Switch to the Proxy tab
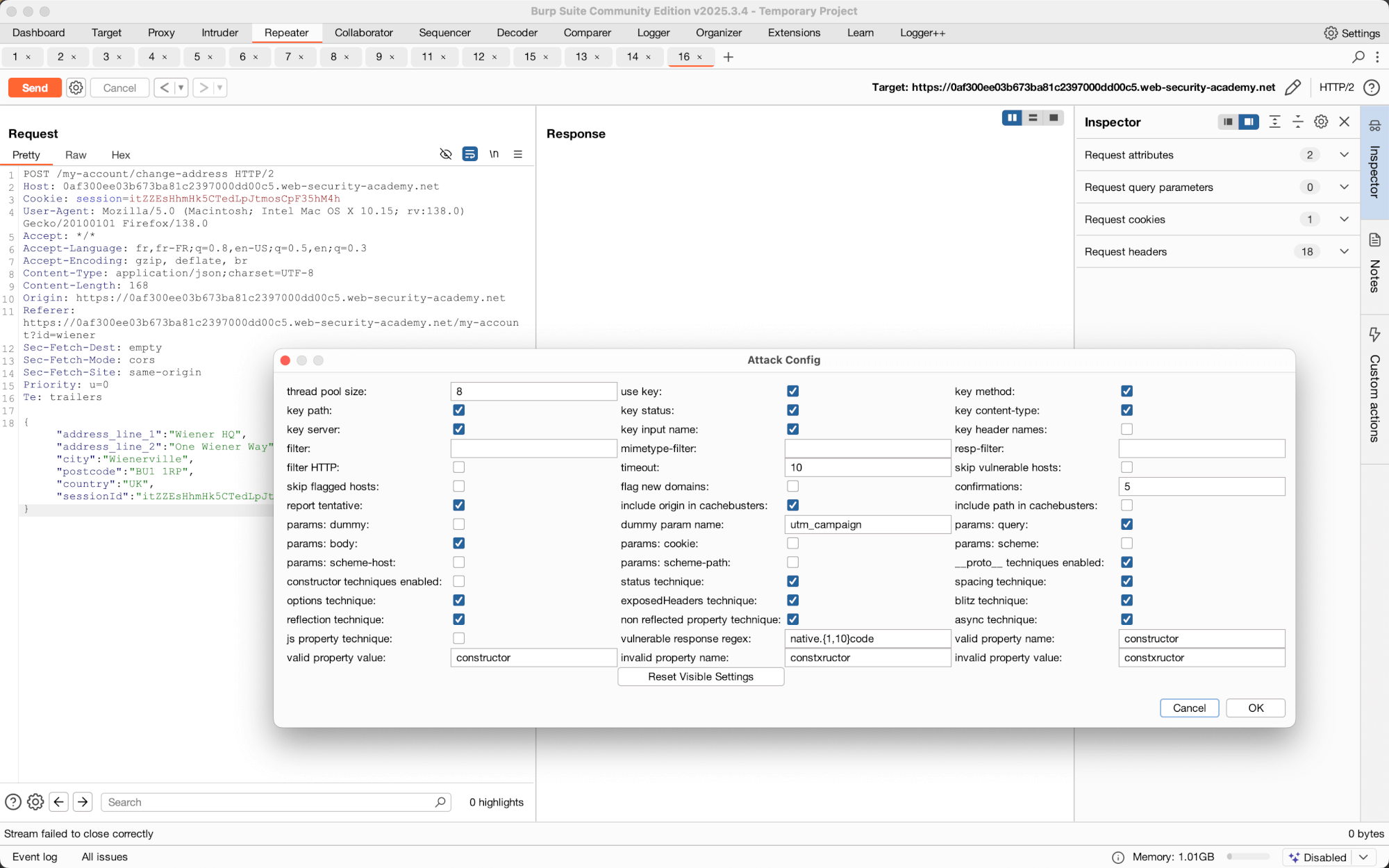Screen dimensions: 1389x868 point(161,33)
